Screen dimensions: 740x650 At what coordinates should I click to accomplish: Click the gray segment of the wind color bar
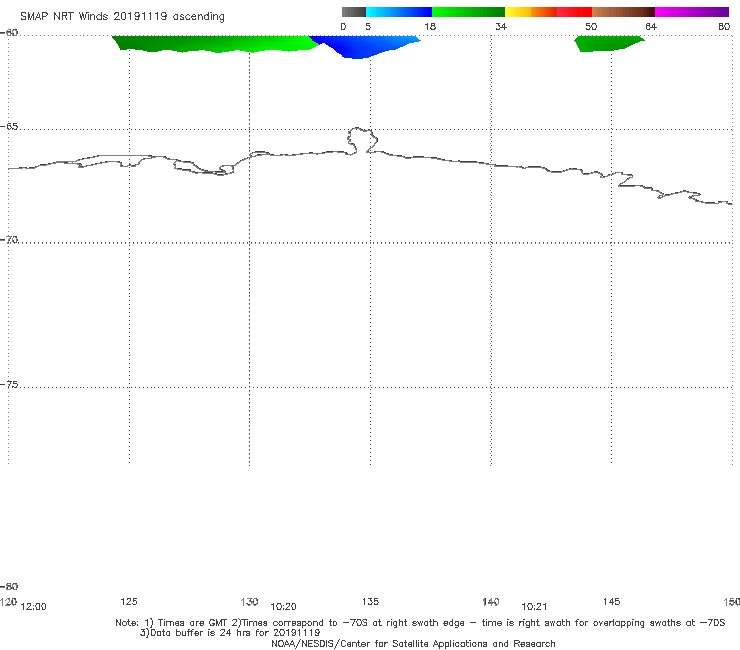pyautogui.click(x=353, y=12)
